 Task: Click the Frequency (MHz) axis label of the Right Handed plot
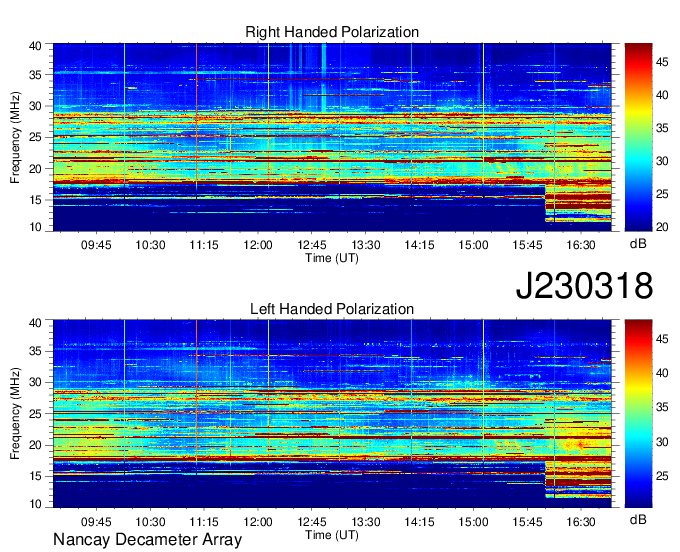pyautogui.click(x=15, y=137)
